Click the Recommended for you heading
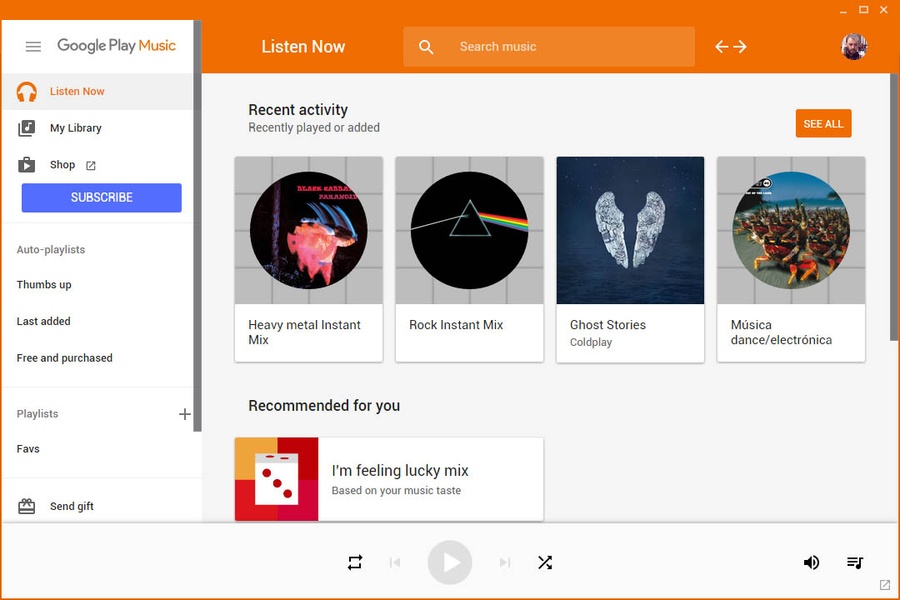 (324, 405)
